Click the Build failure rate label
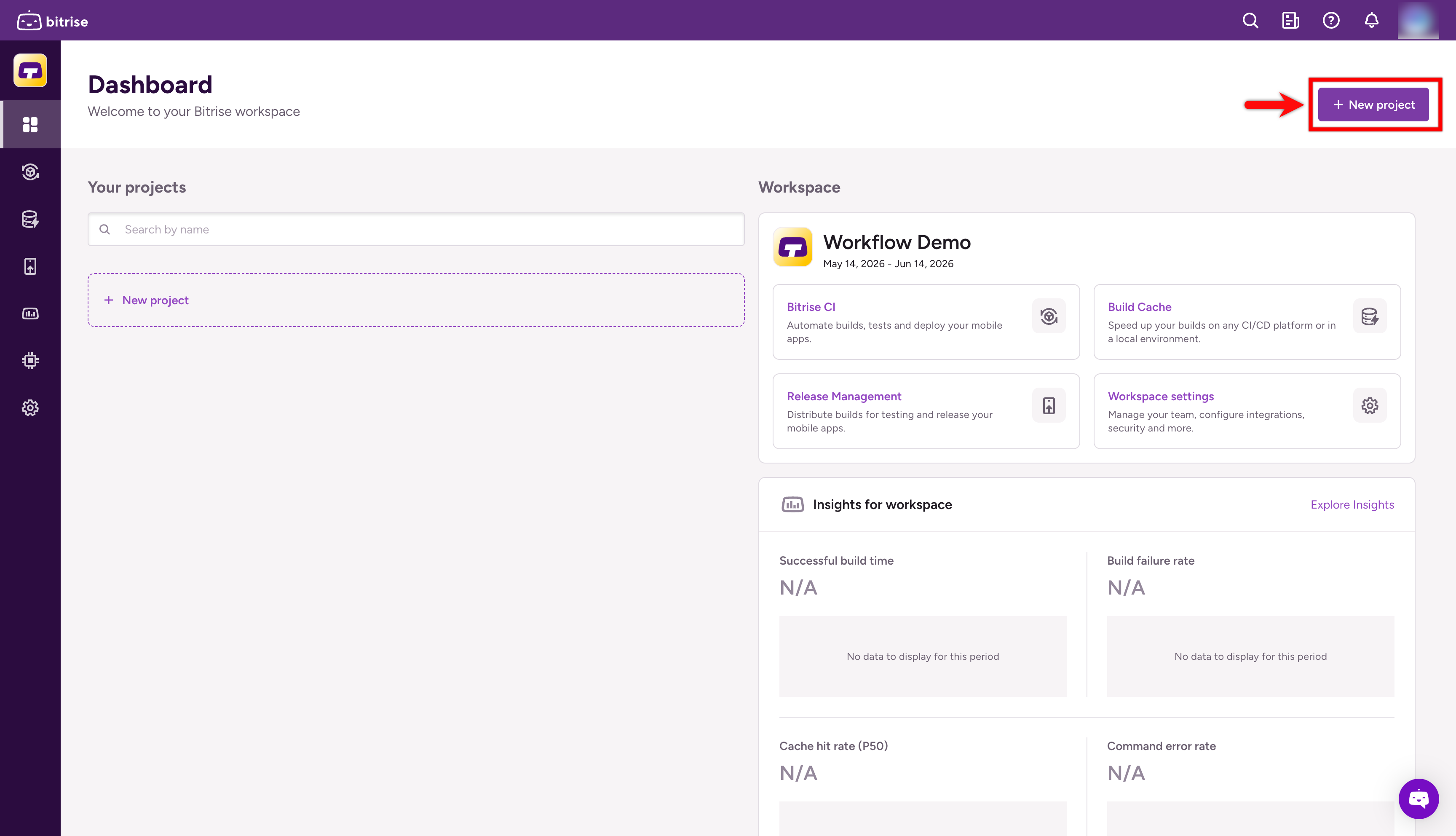Screen dimensions: 1456x836 [x=1150, y=560]
